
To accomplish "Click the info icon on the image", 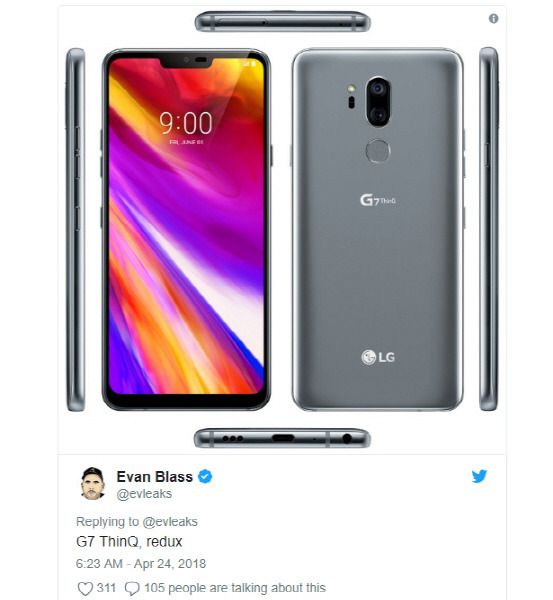I will [493, 18].
